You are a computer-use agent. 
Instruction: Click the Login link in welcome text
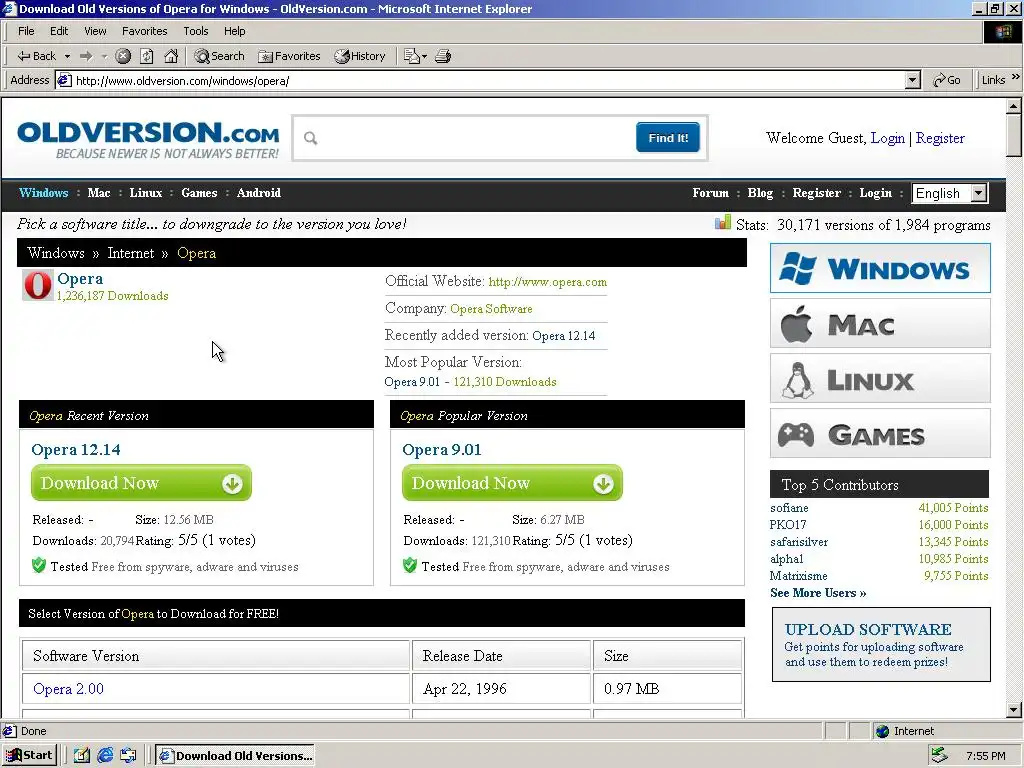click(x=888, y=138)
